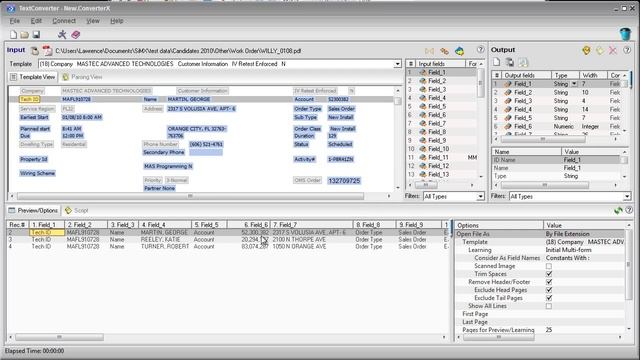Click the Open folder icon in toolbar

(x=24, y=35)
